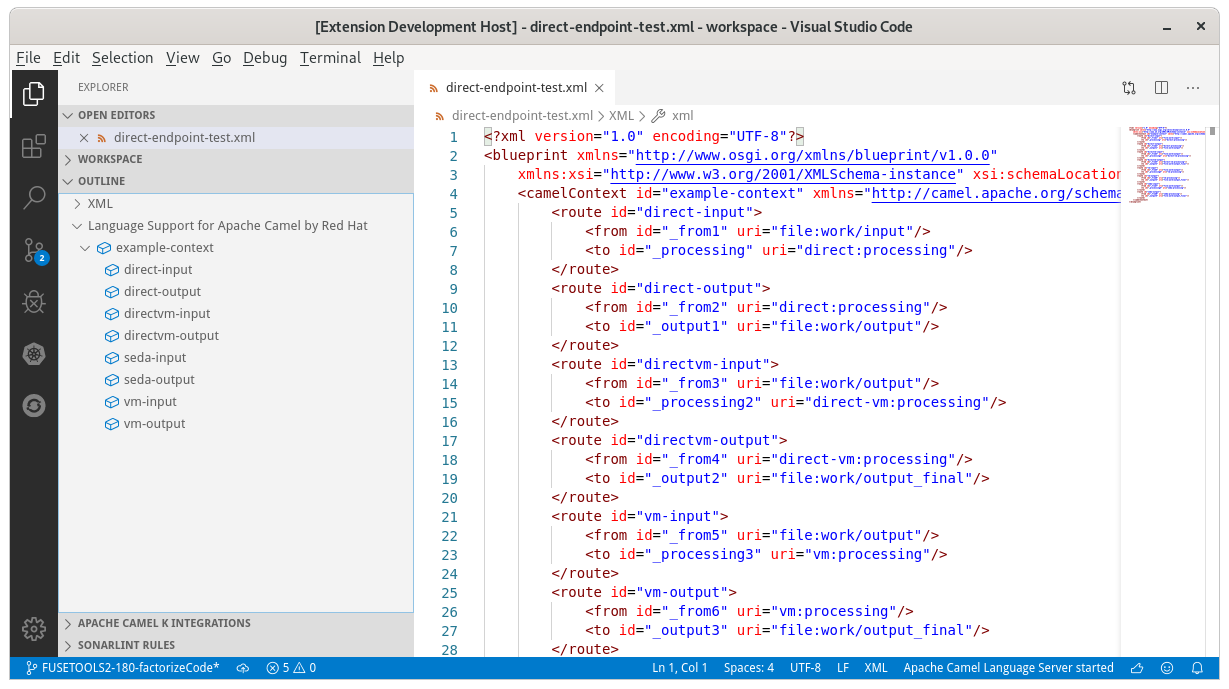Close the direct-endpoint-test.xml tab
The height and width of the screenshot is (689, 1229).
pos(599,88)
